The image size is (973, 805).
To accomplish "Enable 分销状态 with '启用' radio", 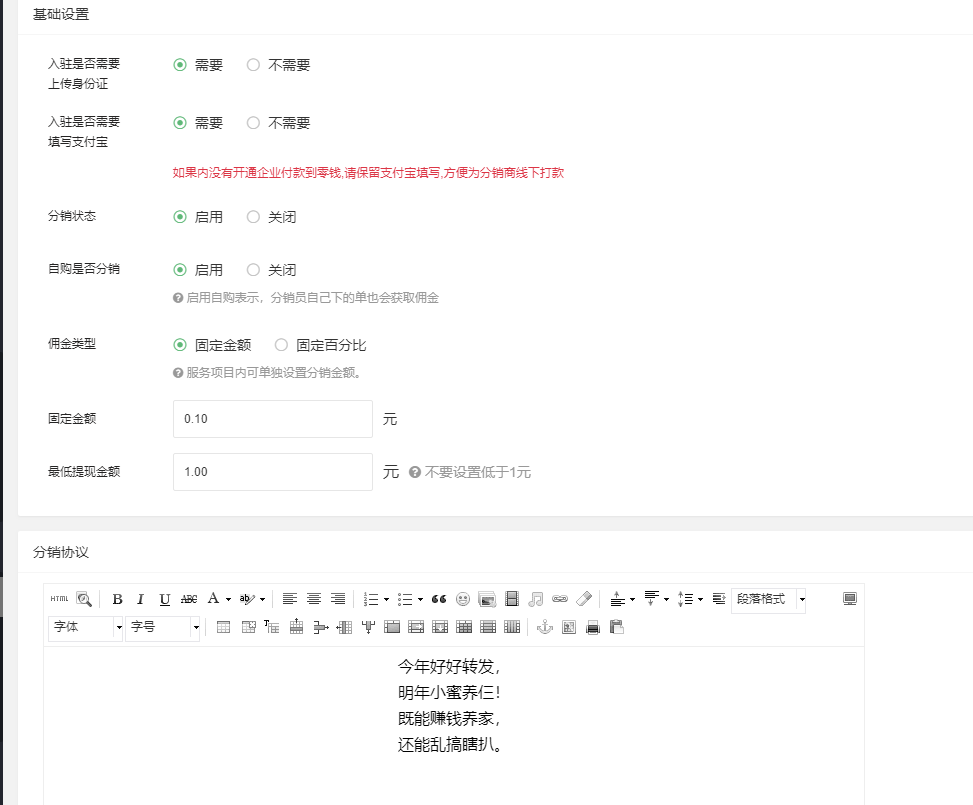I will [180, 217].
